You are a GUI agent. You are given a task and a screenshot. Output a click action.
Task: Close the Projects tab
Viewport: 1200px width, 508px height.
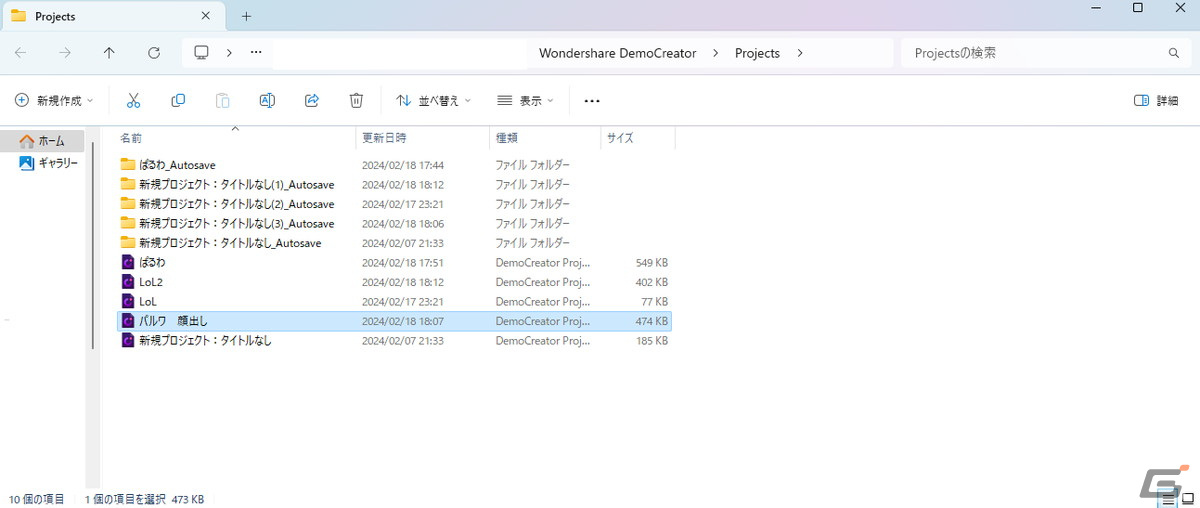[x=205, y=16]
